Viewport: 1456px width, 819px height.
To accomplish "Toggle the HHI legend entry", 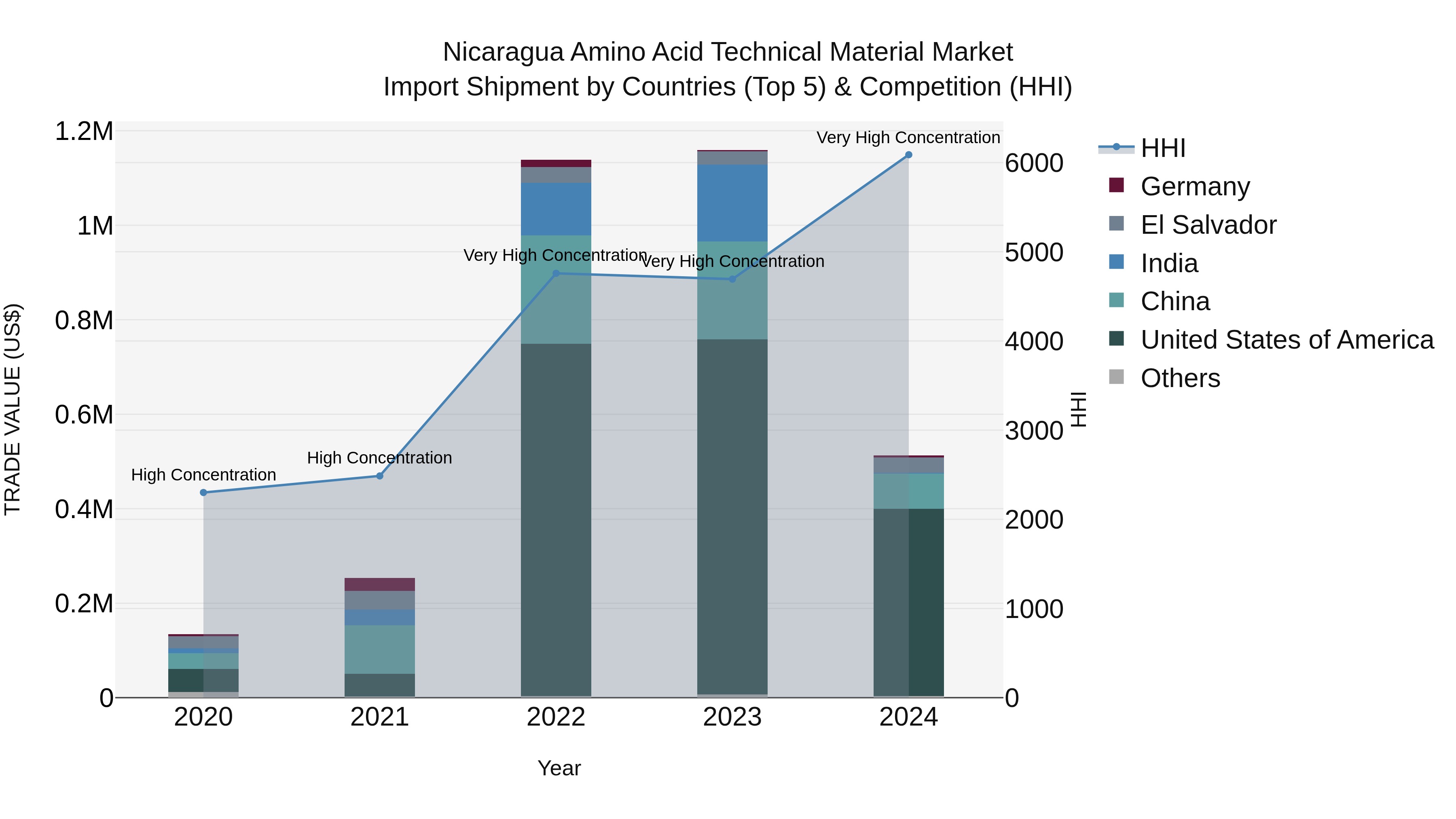I will pyautogui.click(x=1142, y=148).
